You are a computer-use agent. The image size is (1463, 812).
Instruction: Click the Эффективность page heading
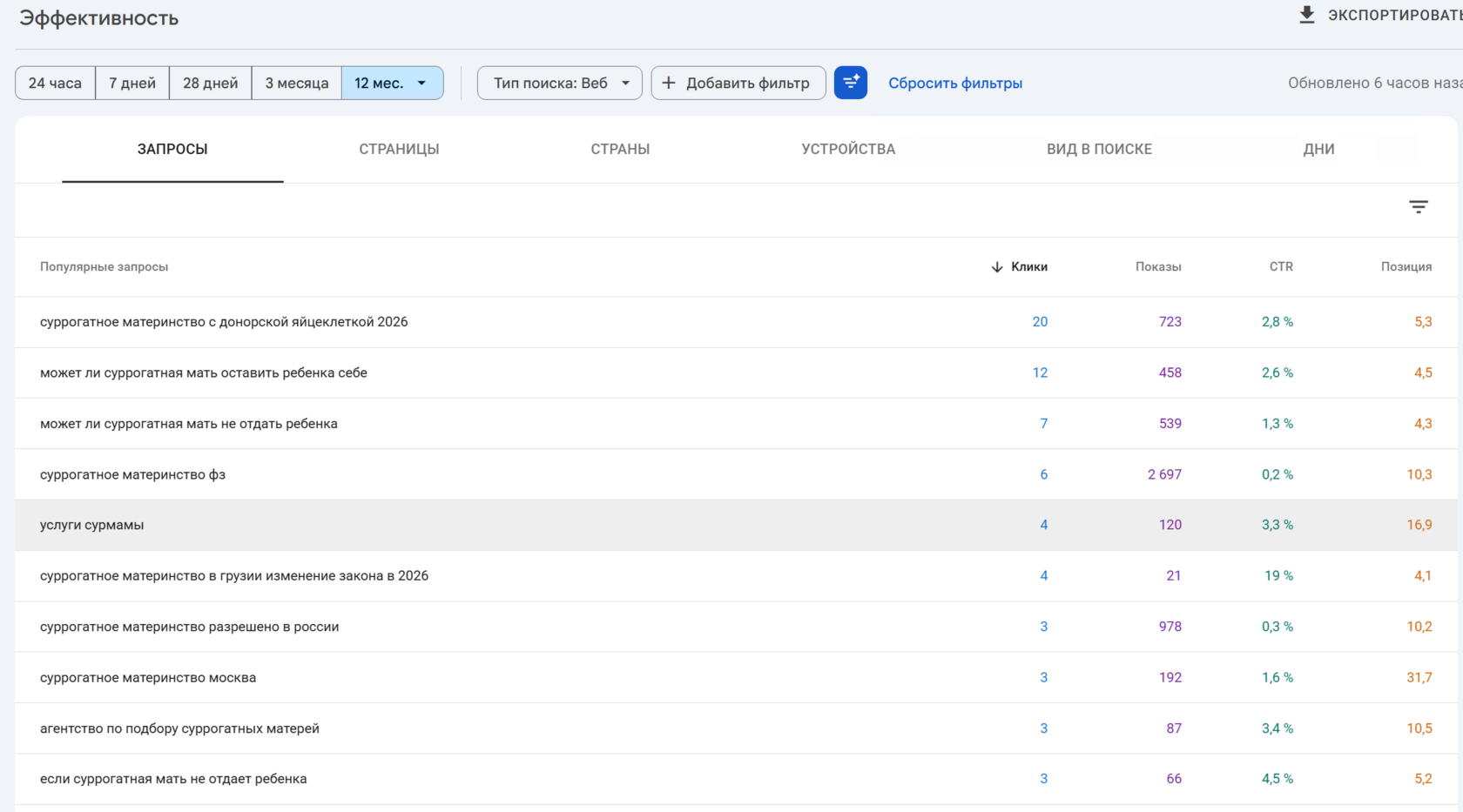[x=98, y=18]
